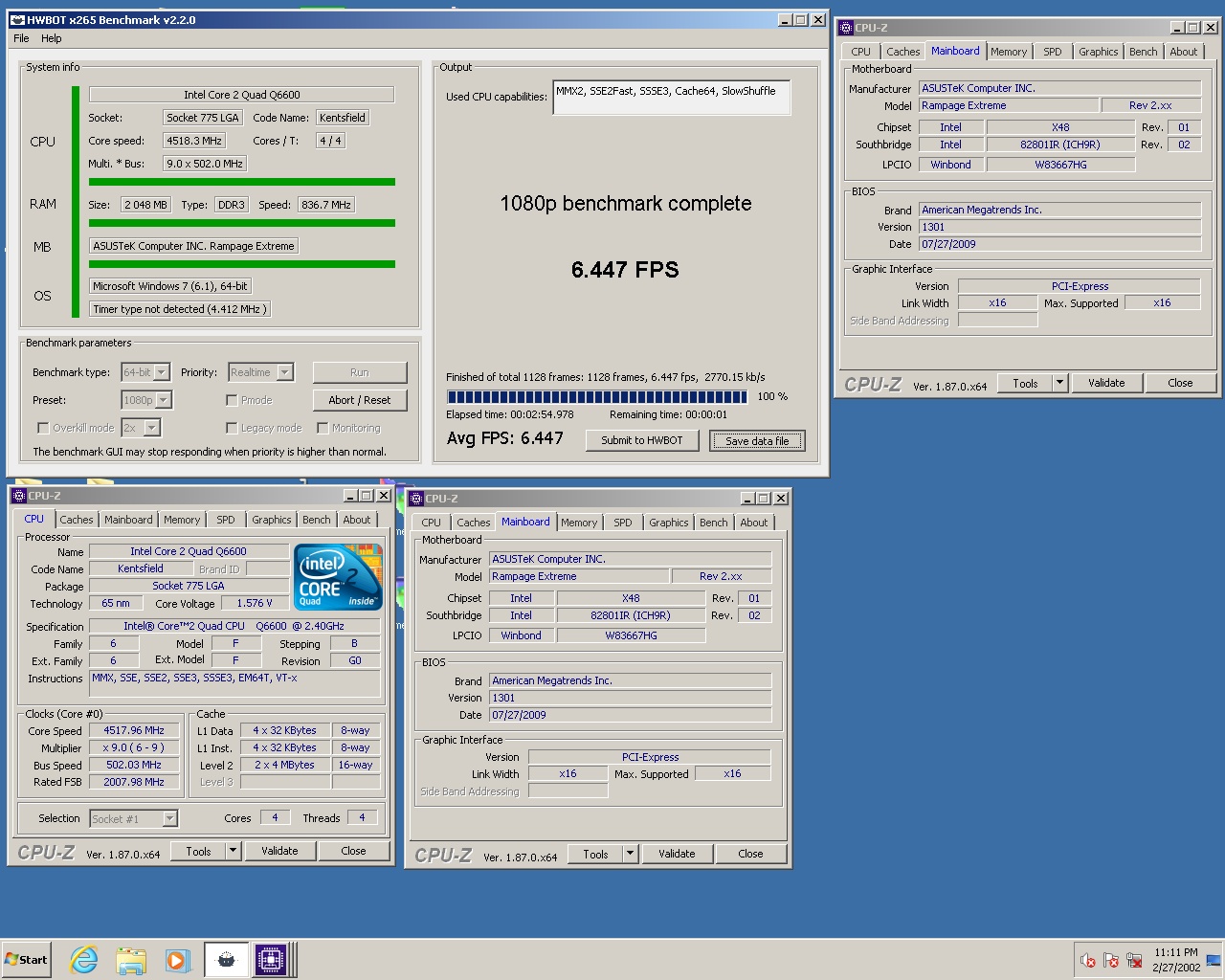1225x980 pixels.
Task: Click Close button in CPU-Z CPU window
Action: [x=353, y=851]
